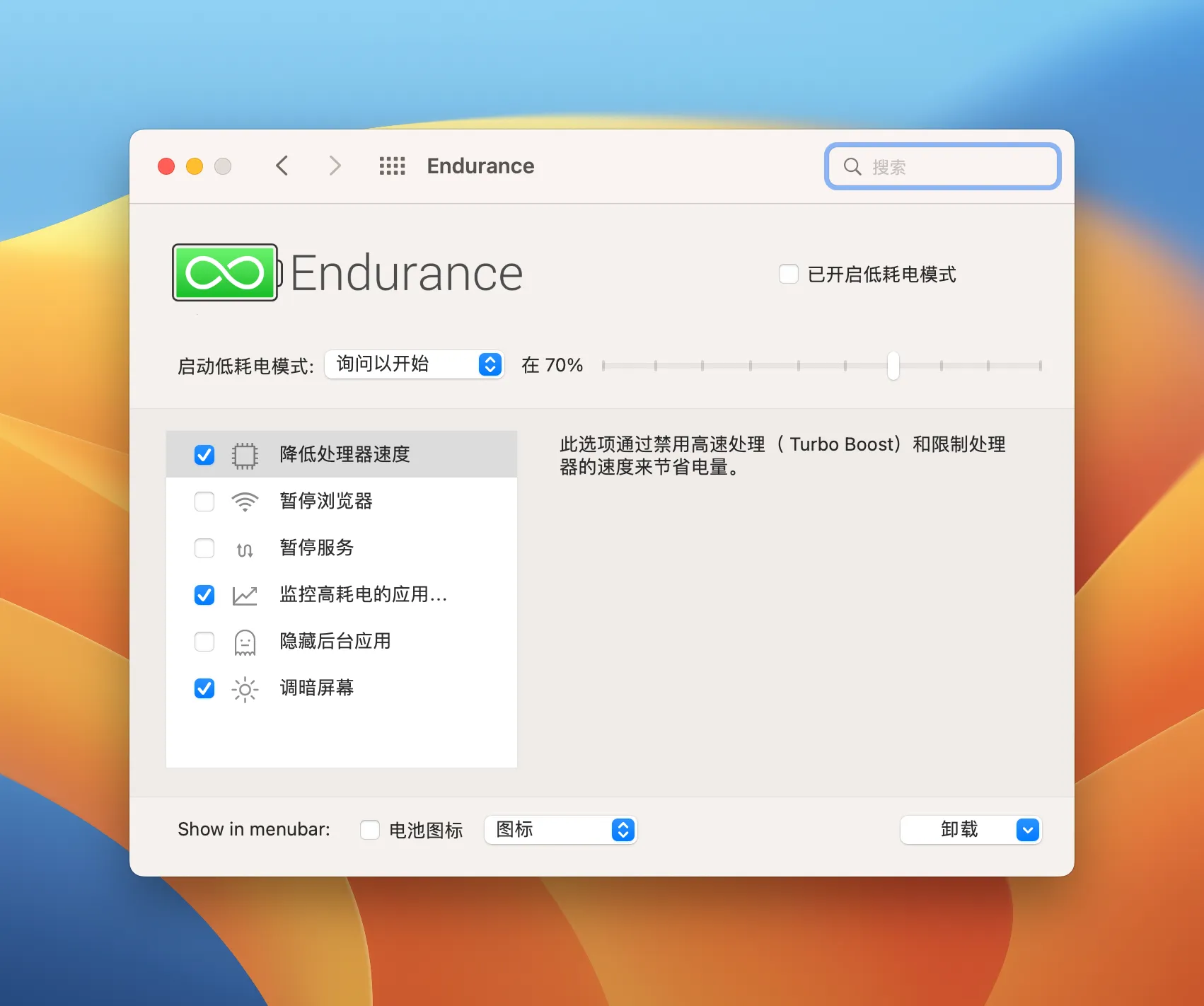This screenshot has width=1204, height=1006.
Task: Open the 询问以开始 dropdown
Action: point(415,364)
